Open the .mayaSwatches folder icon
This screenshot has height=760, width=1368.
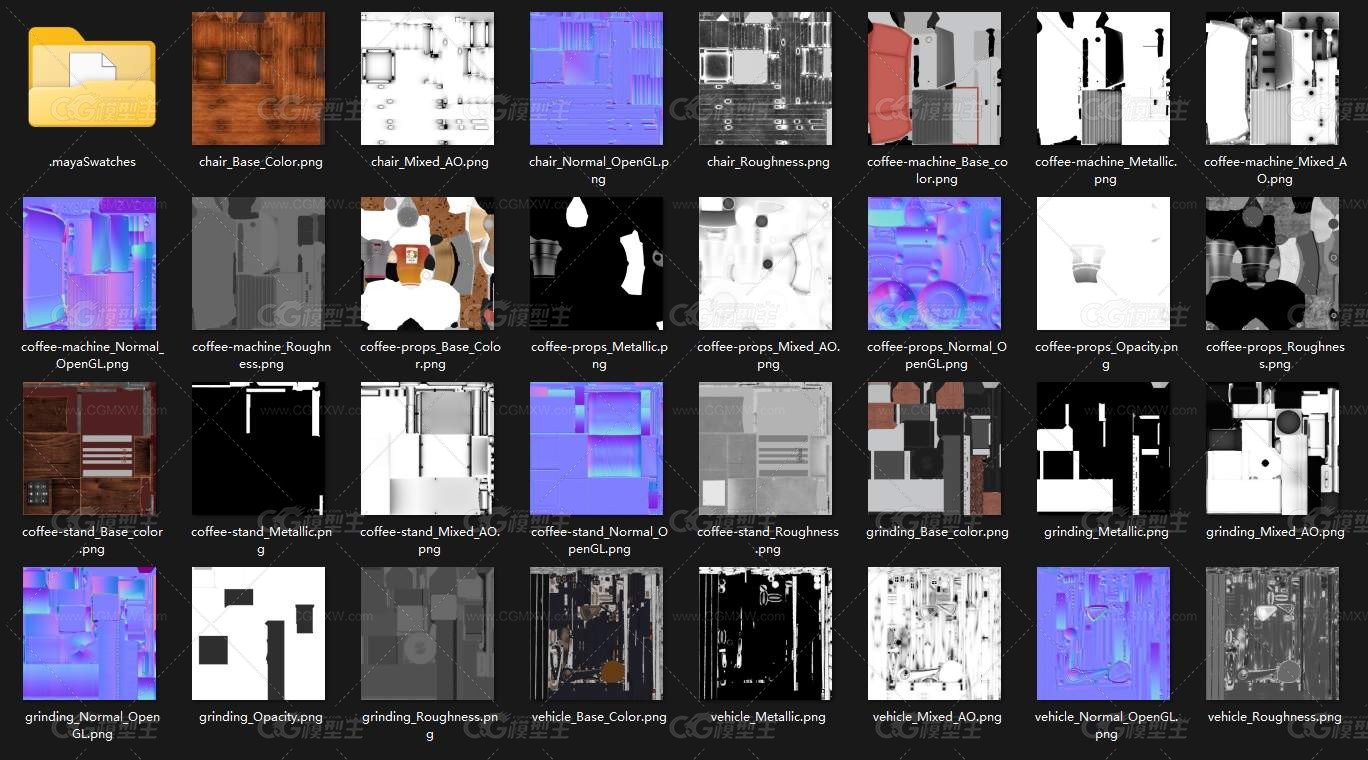(x=92, y=78)
